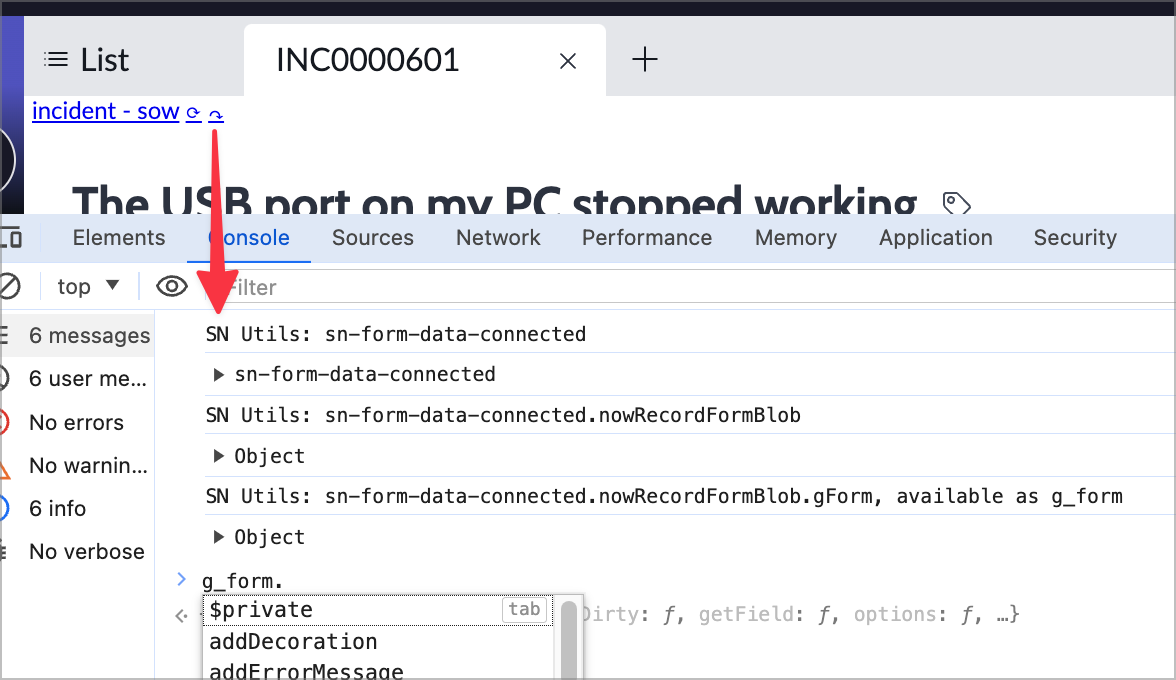The height and width of the screenshot is (680, 1176).
Task: Click the create live expression eye icon
Action: [x=171, y=286]
